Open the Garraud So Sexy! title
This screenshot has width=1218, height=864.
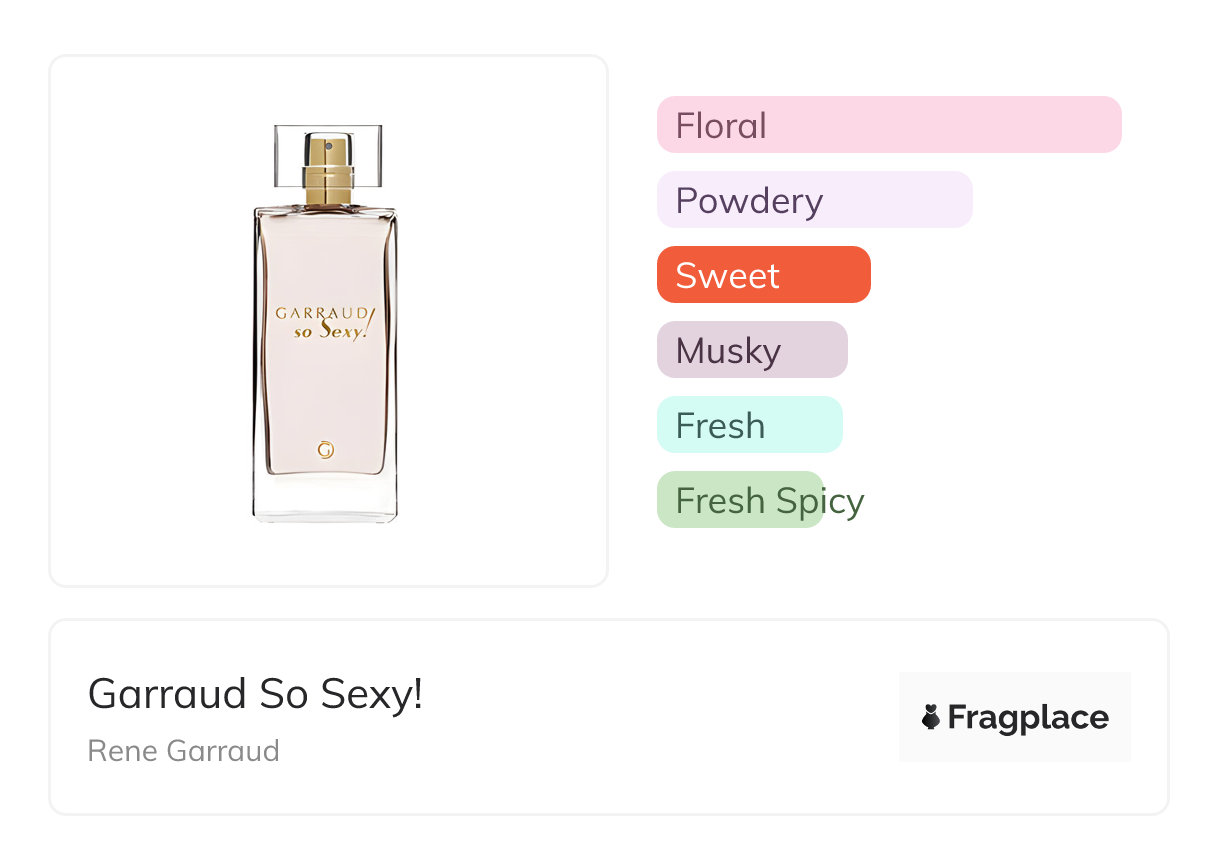pos(255,694)
